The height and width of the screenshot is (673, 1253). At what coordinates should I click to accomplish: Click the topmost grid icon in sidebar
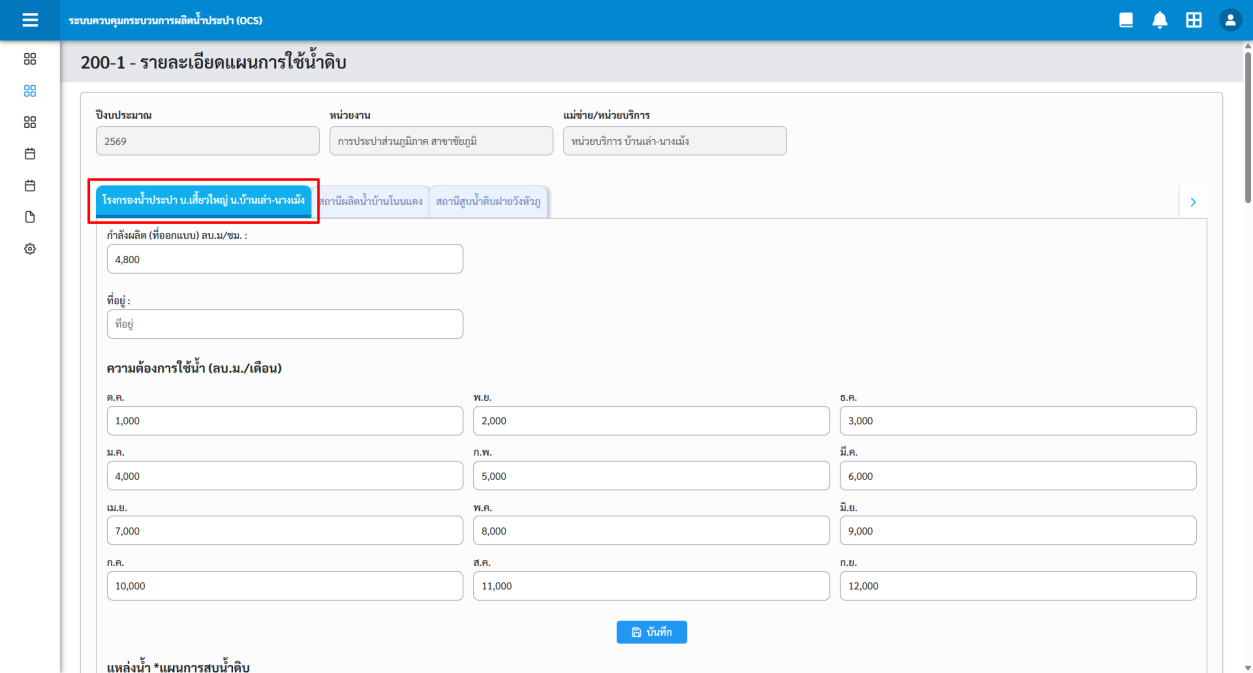(30, 58)
